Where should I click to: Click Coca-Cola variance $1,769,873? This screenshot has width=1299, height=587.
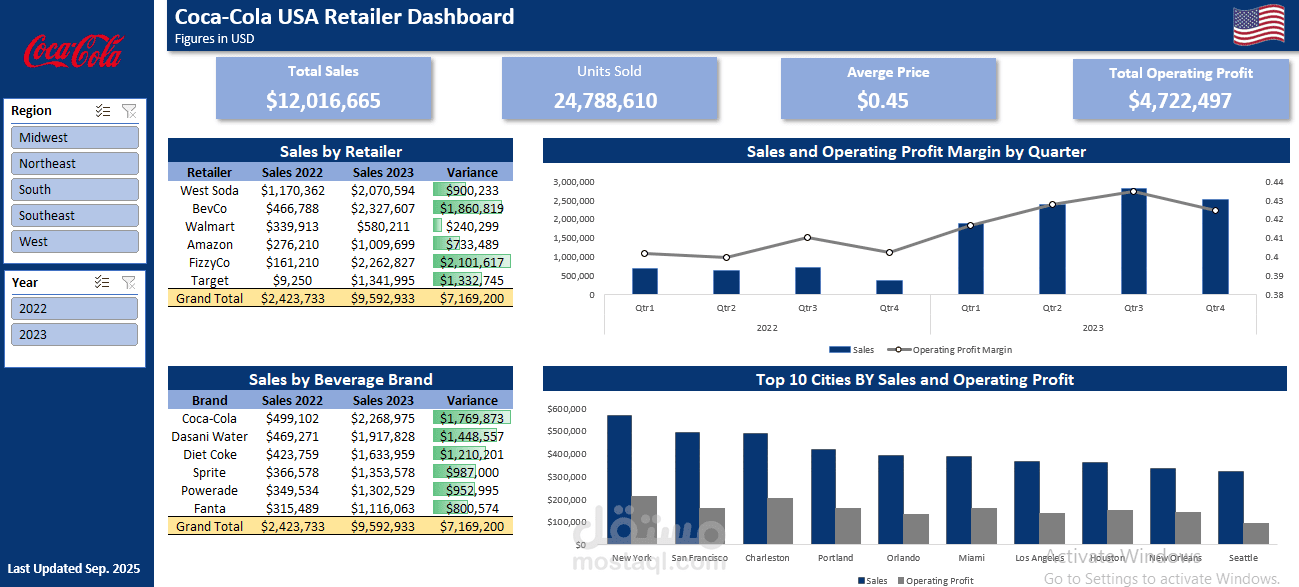pos(472,418)
